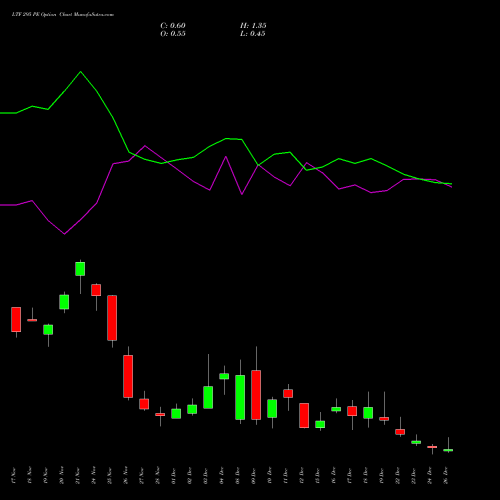Select the close value 'C: 0.60'

(173, 26)
